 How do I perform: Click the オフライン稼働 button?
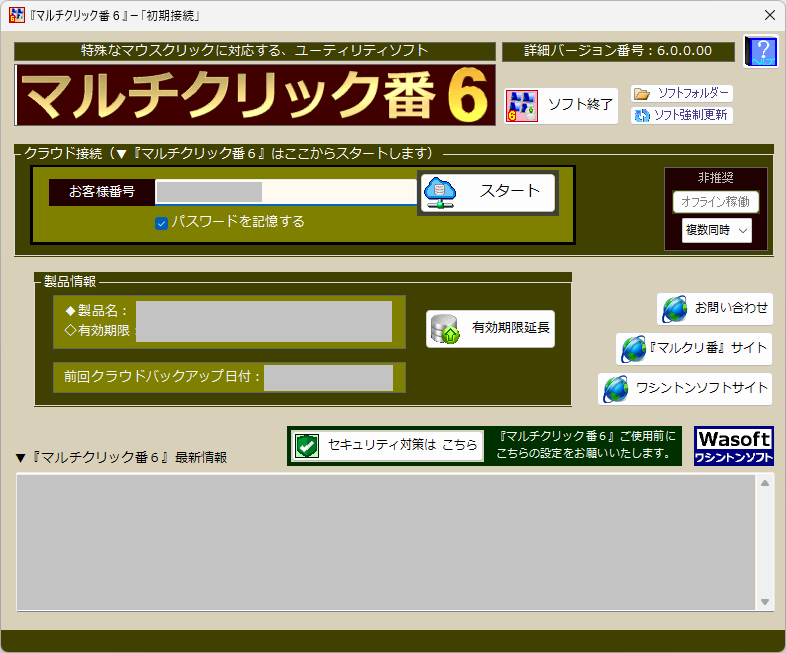pos(715,202)
